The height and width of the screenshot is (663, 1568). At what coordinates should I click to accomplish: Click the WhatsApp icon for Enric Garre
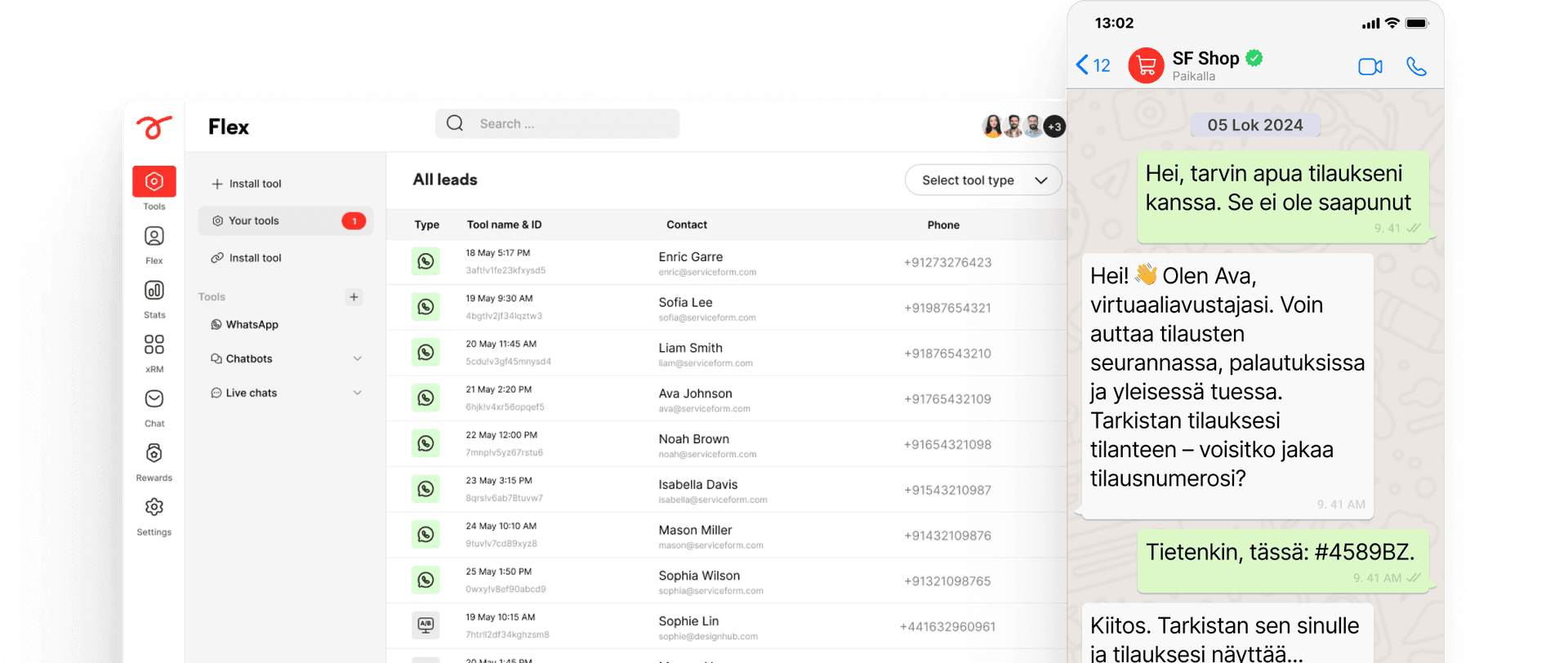[425, 261]
